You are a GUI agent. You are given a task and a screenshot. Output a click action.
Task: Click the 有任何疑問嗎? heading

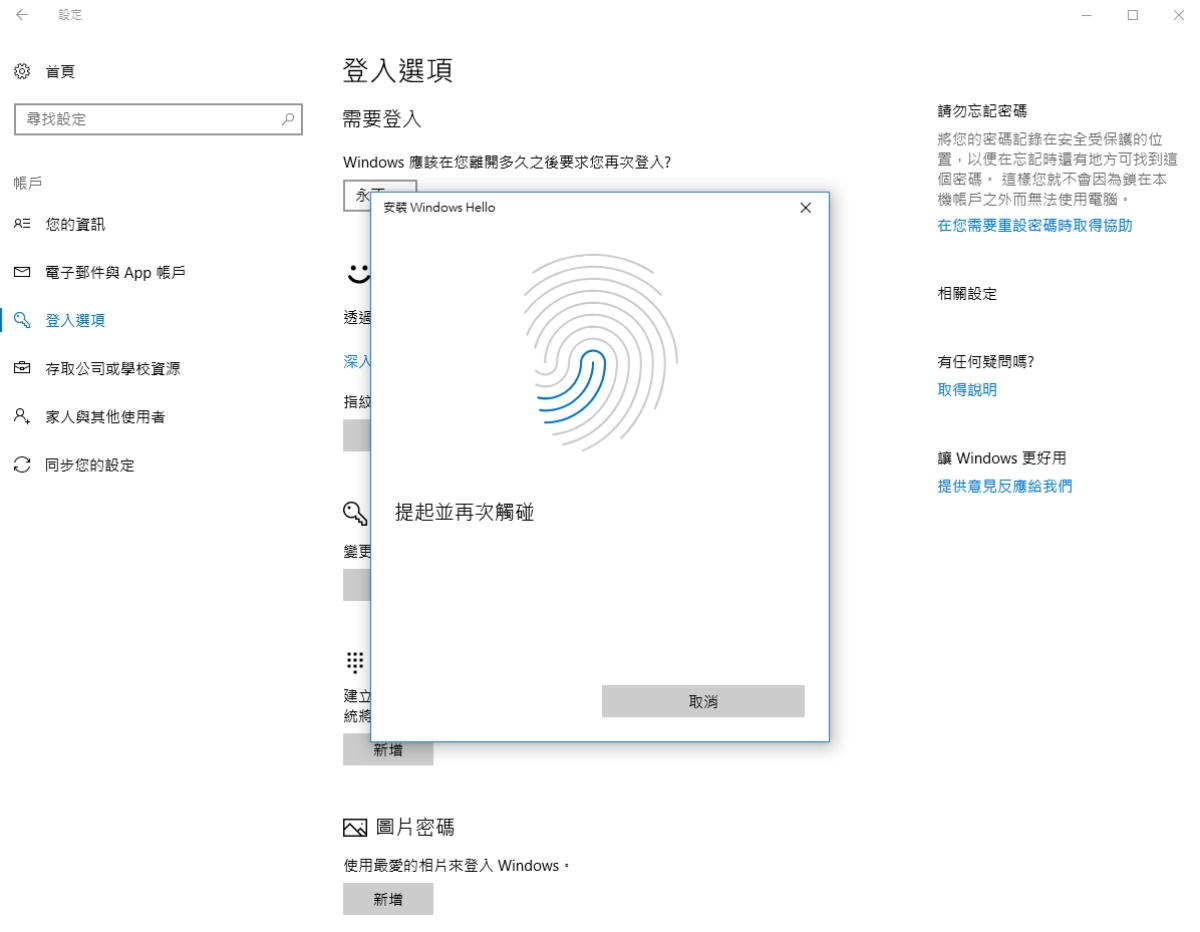[986, 362]
